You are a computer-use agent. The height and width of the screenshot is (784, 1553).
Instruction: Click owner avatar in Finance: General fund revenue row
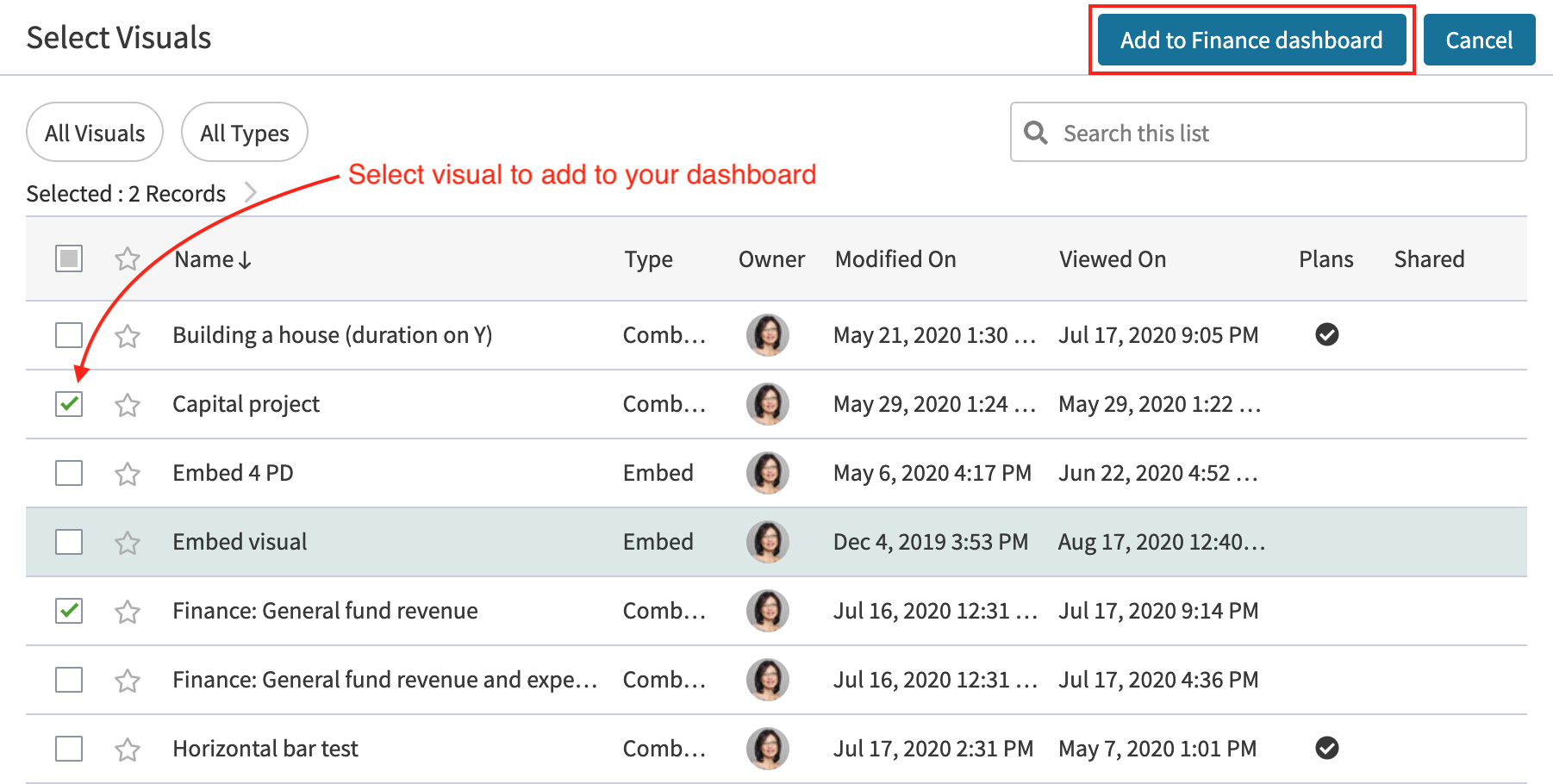point(767,611)
